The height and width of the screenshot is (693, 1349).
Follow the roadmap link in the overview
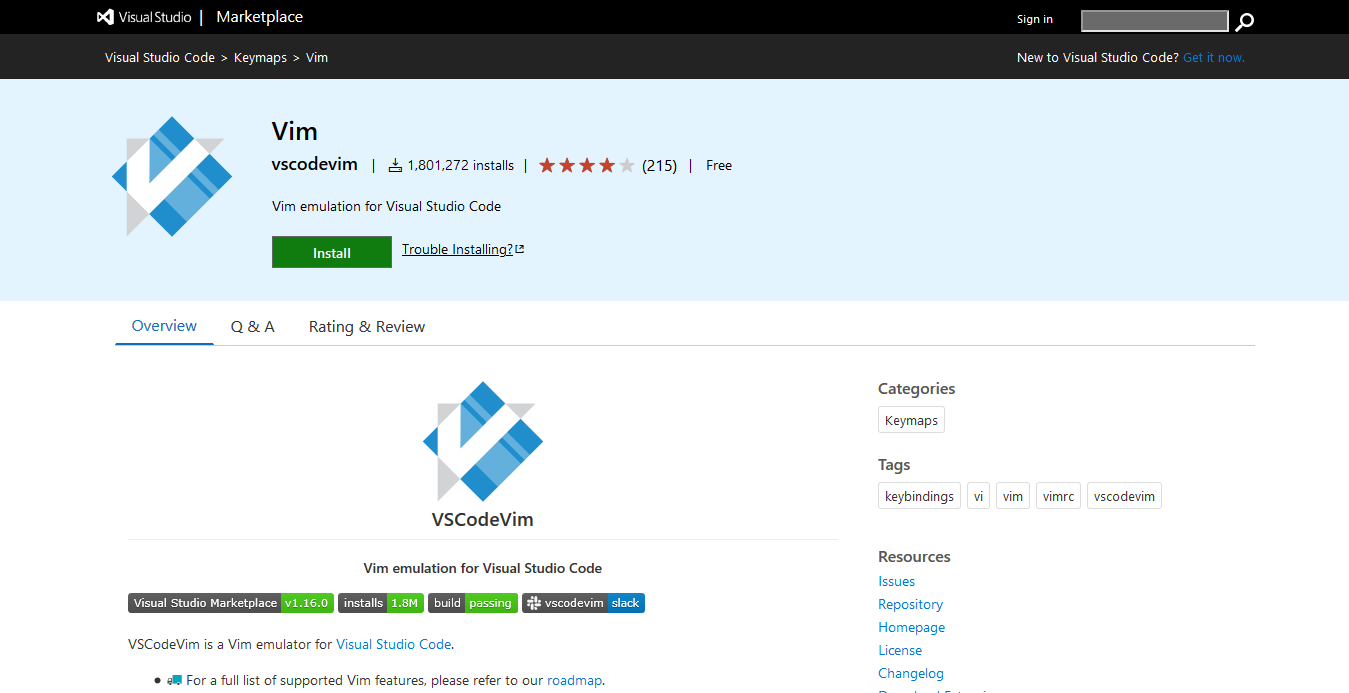tap(574, 680)
